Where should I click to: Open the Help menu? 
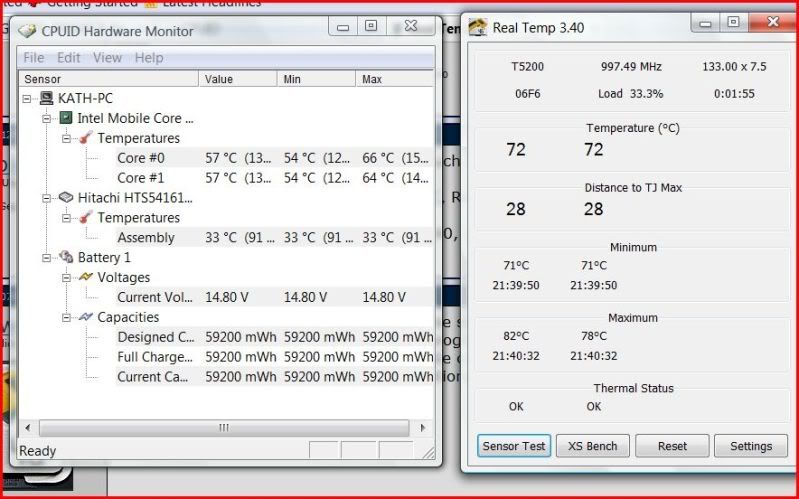click(x=149, y=58)
